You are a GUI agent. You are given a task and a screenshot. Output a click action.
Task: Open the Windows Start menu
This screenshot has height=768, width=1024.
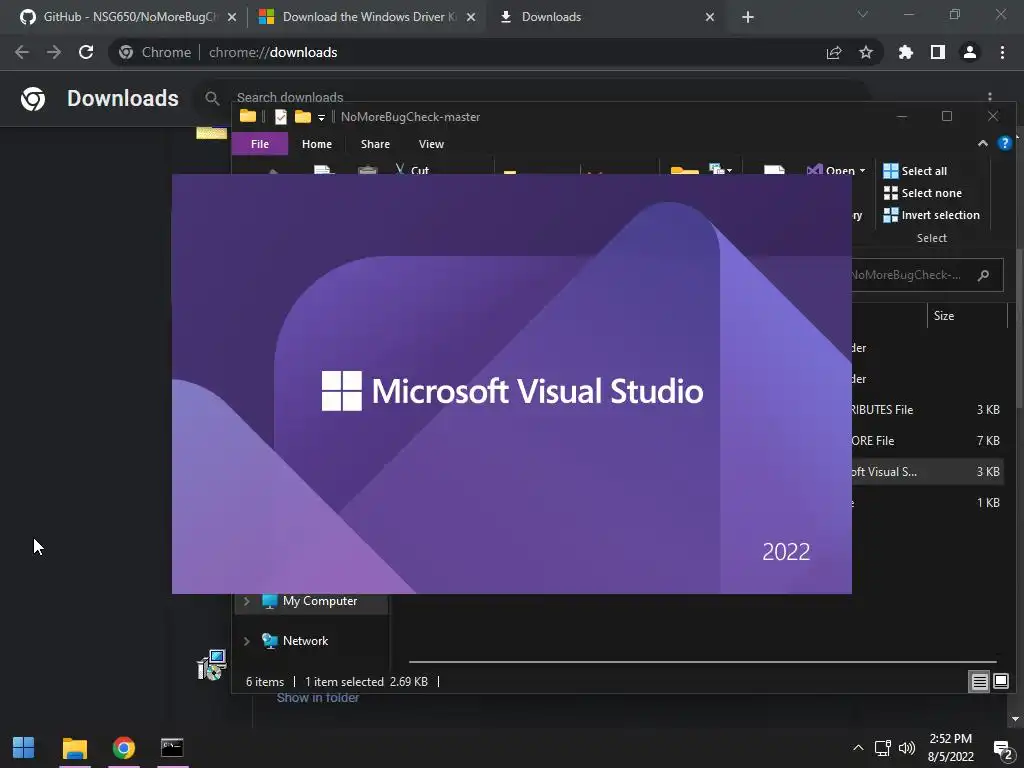24,748
